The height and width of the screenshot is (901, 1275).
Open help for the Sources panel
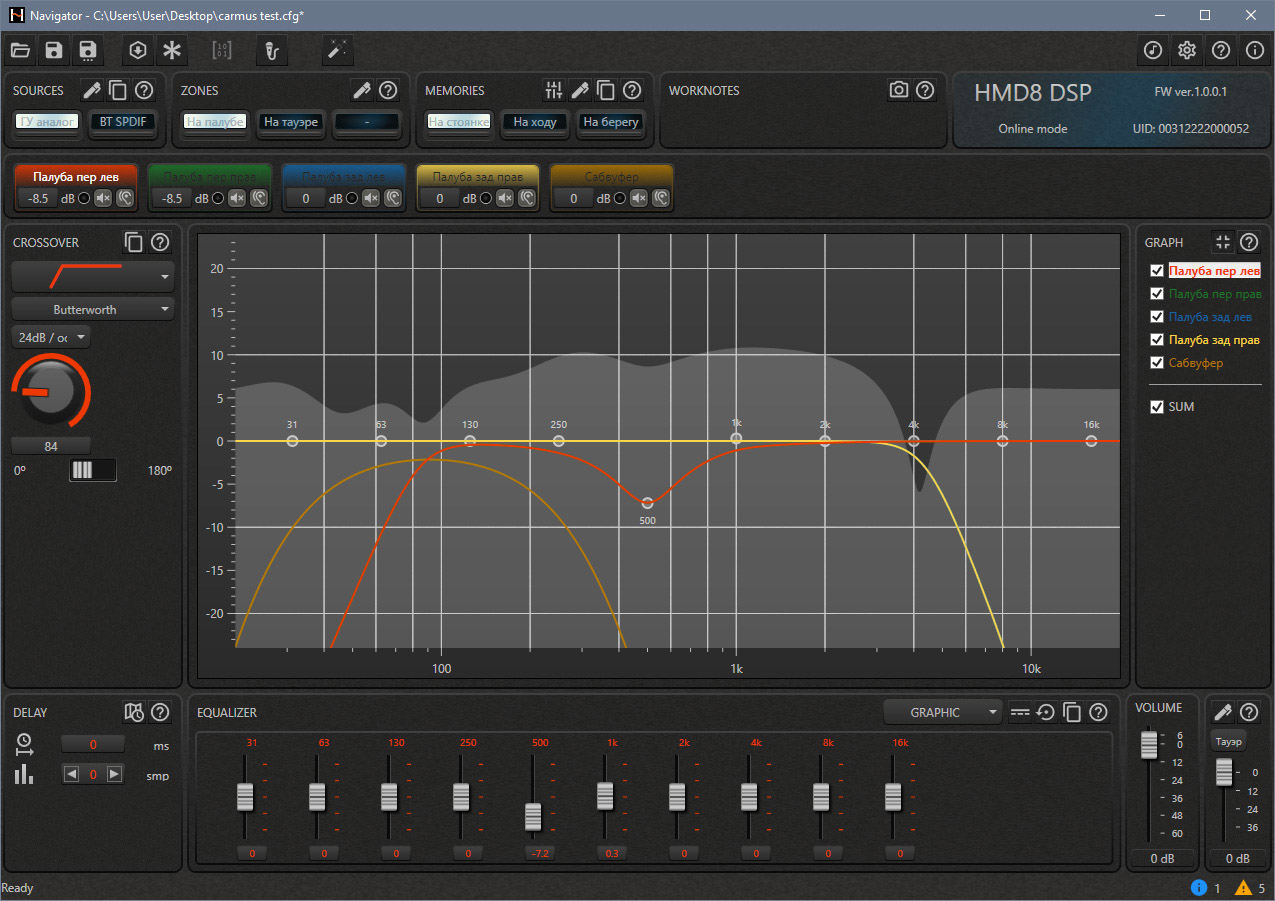point(144,90)
